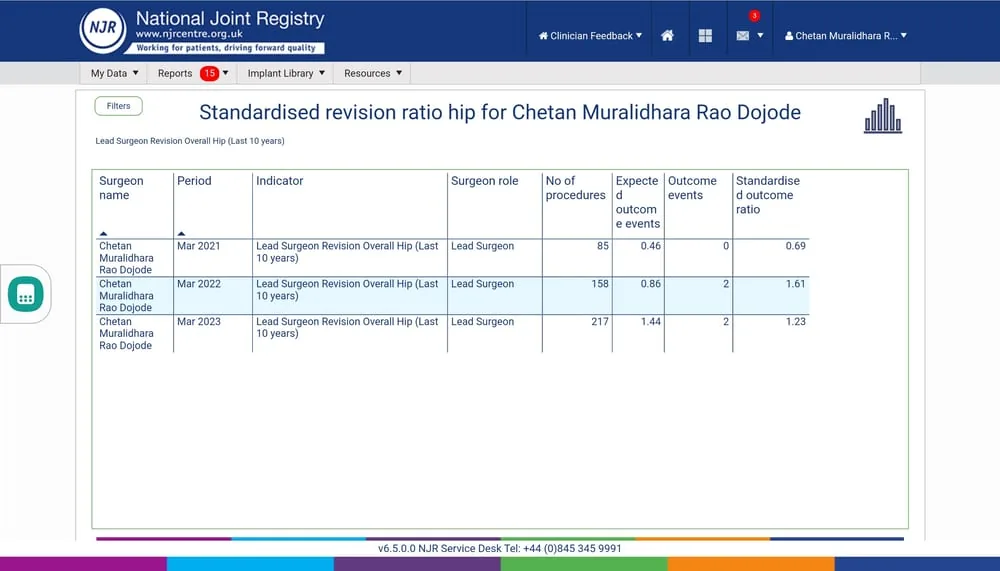
Task: Open the Implant Library menu
Action: 286,73
